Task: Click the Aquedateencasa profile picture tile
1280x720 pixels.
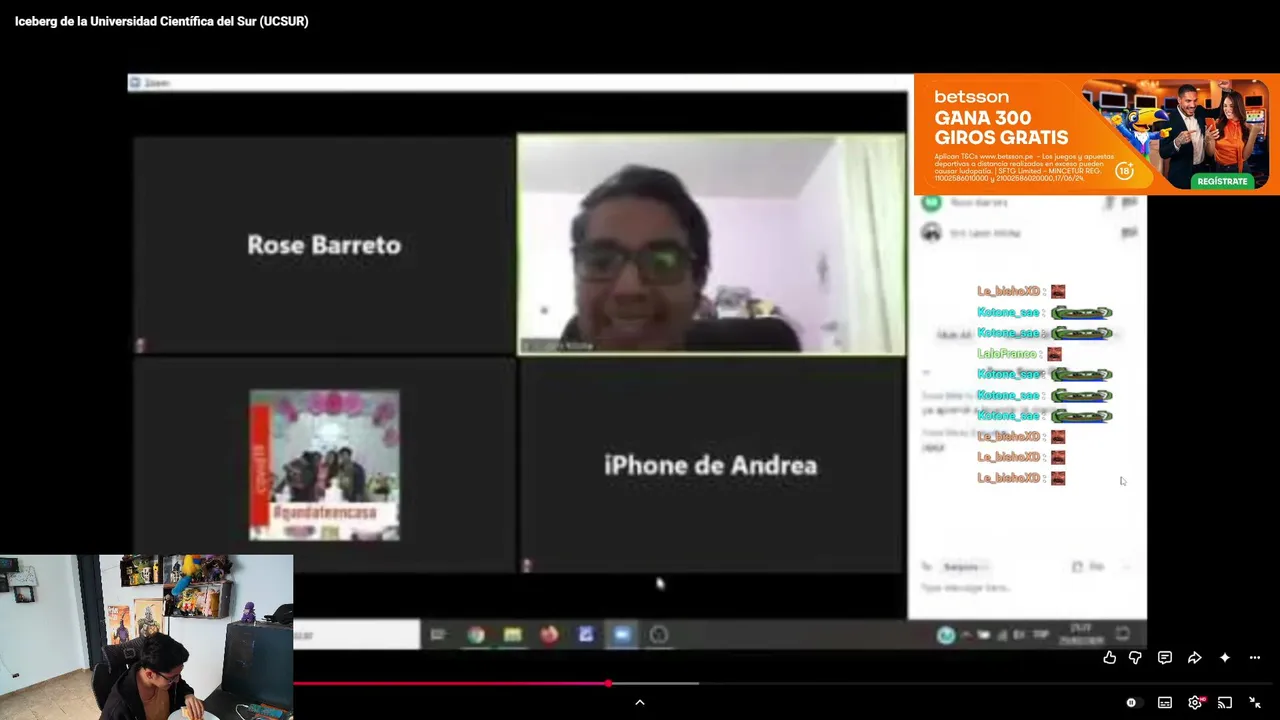Action: coord(324,465)
